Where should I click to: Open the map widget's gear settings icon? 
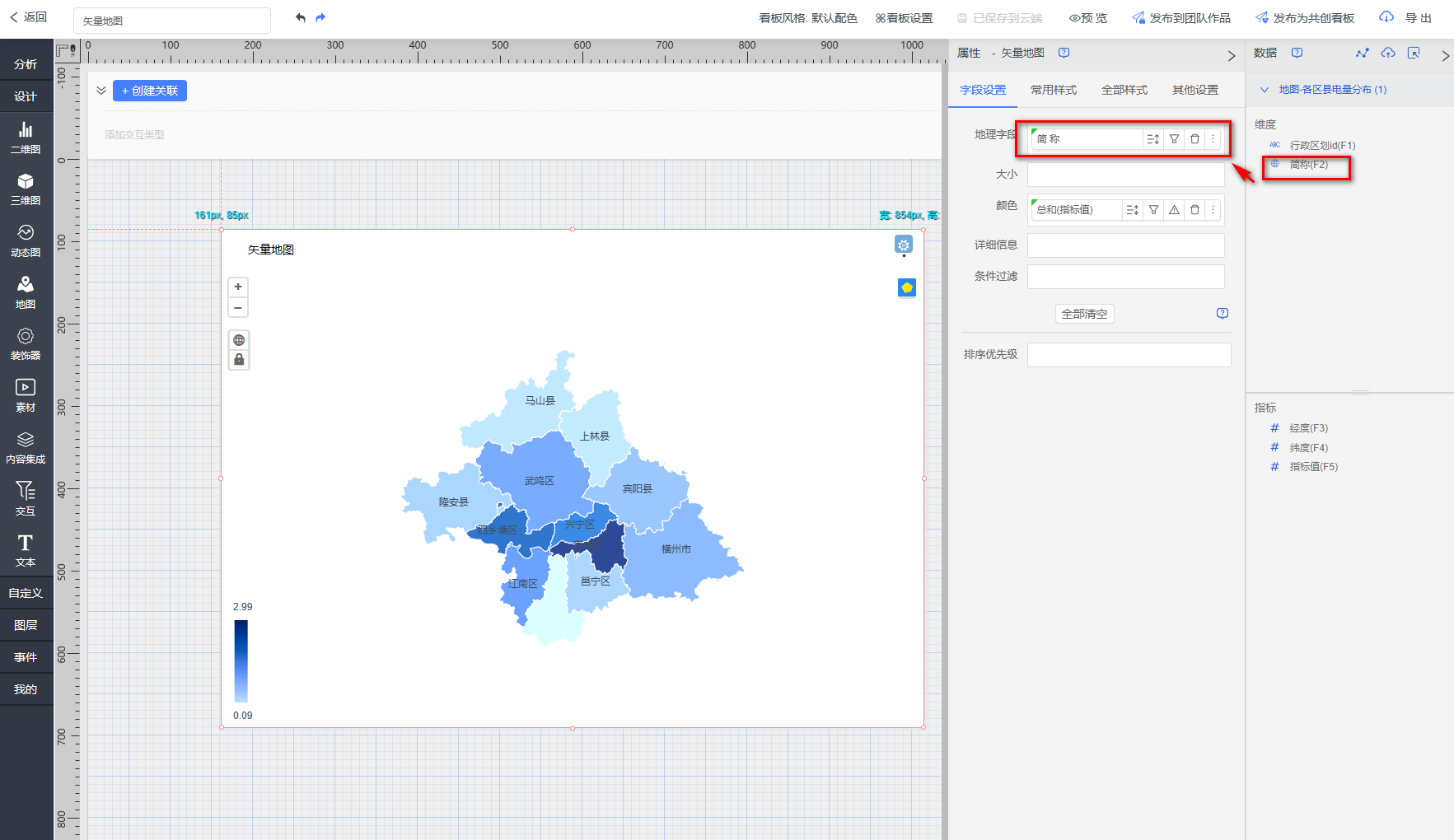(904, 245)
